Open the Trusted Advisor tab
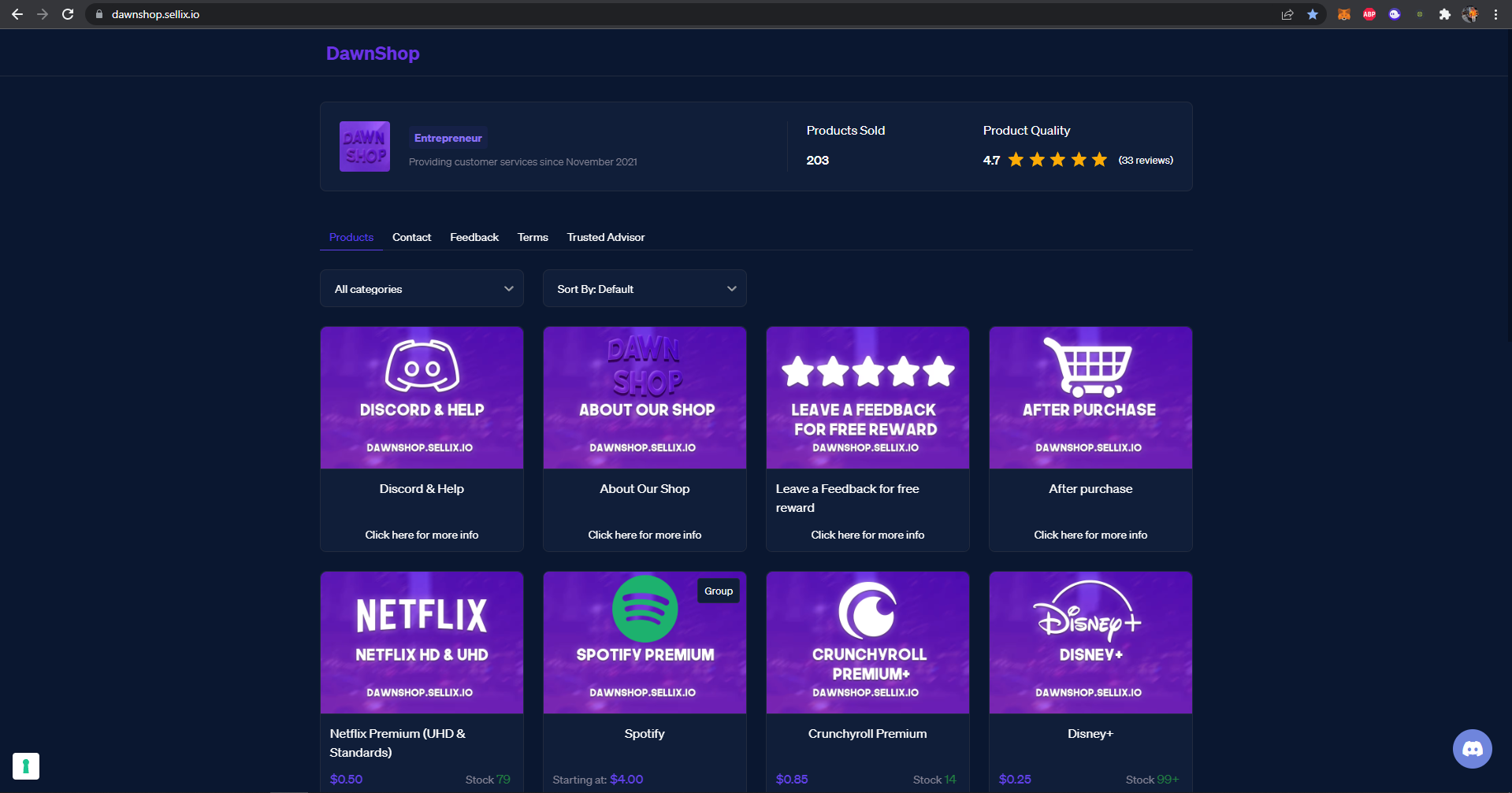 coord(606,237)
